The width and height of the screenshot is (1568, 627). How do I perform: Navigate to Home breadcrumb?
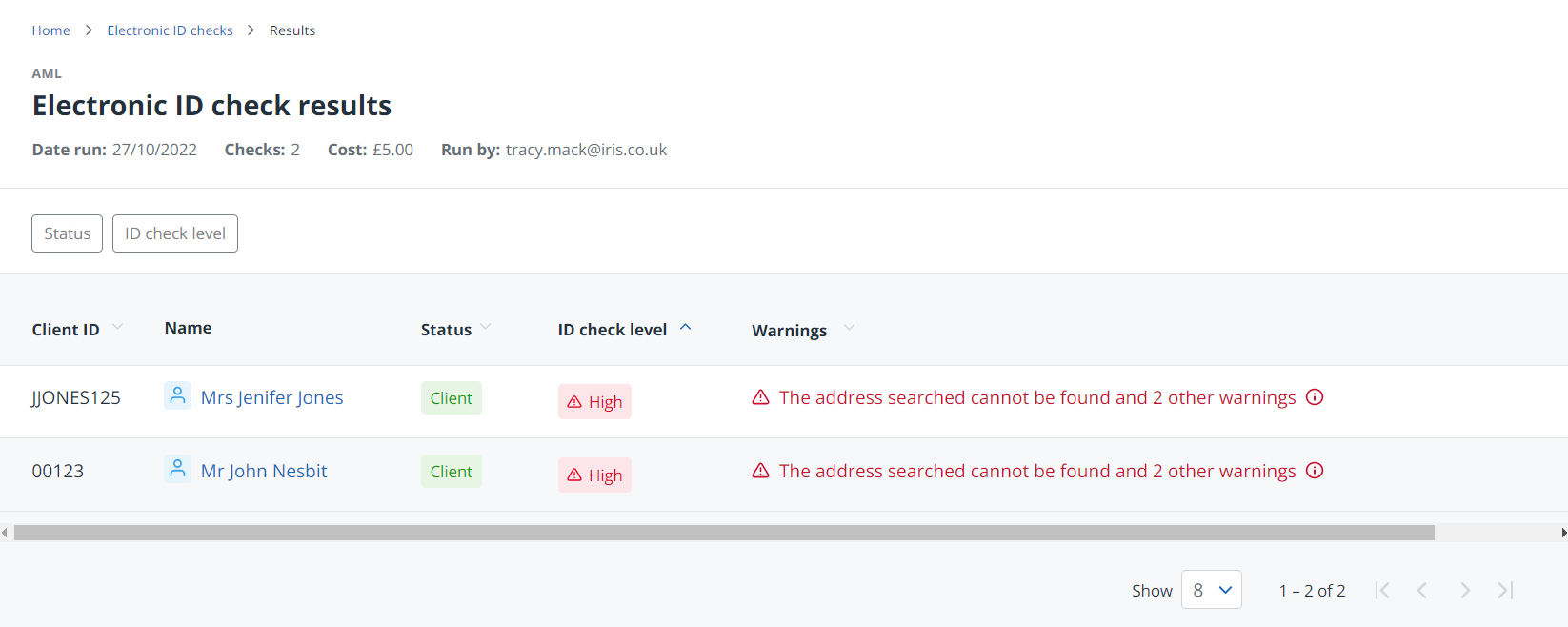[x=50, y=30]
